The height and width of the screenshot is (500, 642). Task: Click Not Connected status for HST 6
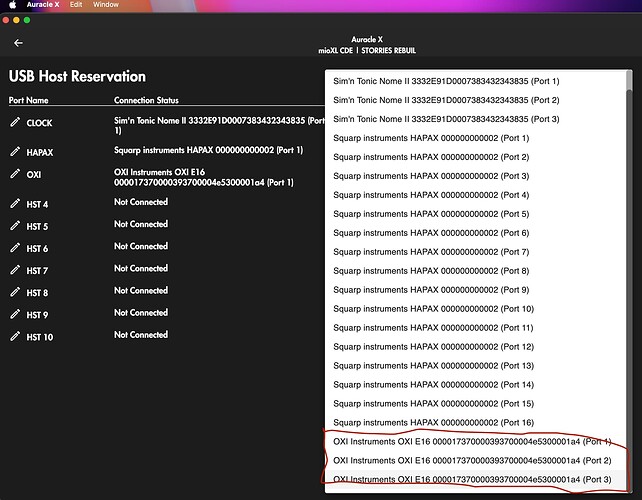[141, 246]
